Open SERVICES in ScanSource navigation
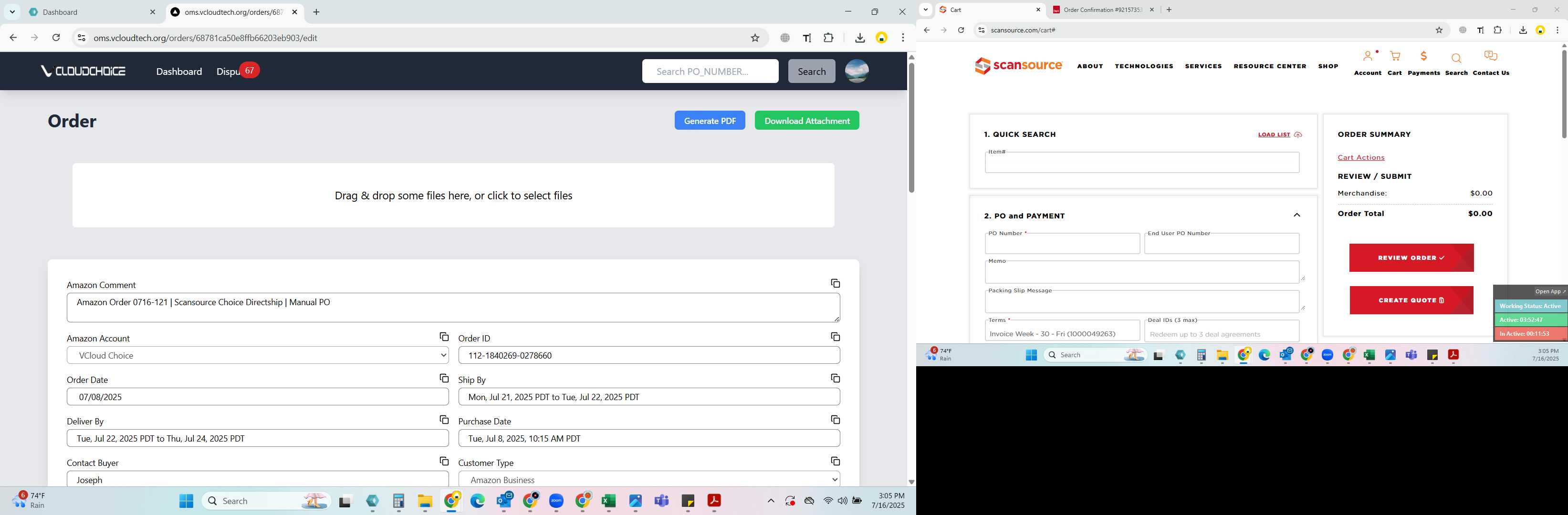 coord(1203,66)
